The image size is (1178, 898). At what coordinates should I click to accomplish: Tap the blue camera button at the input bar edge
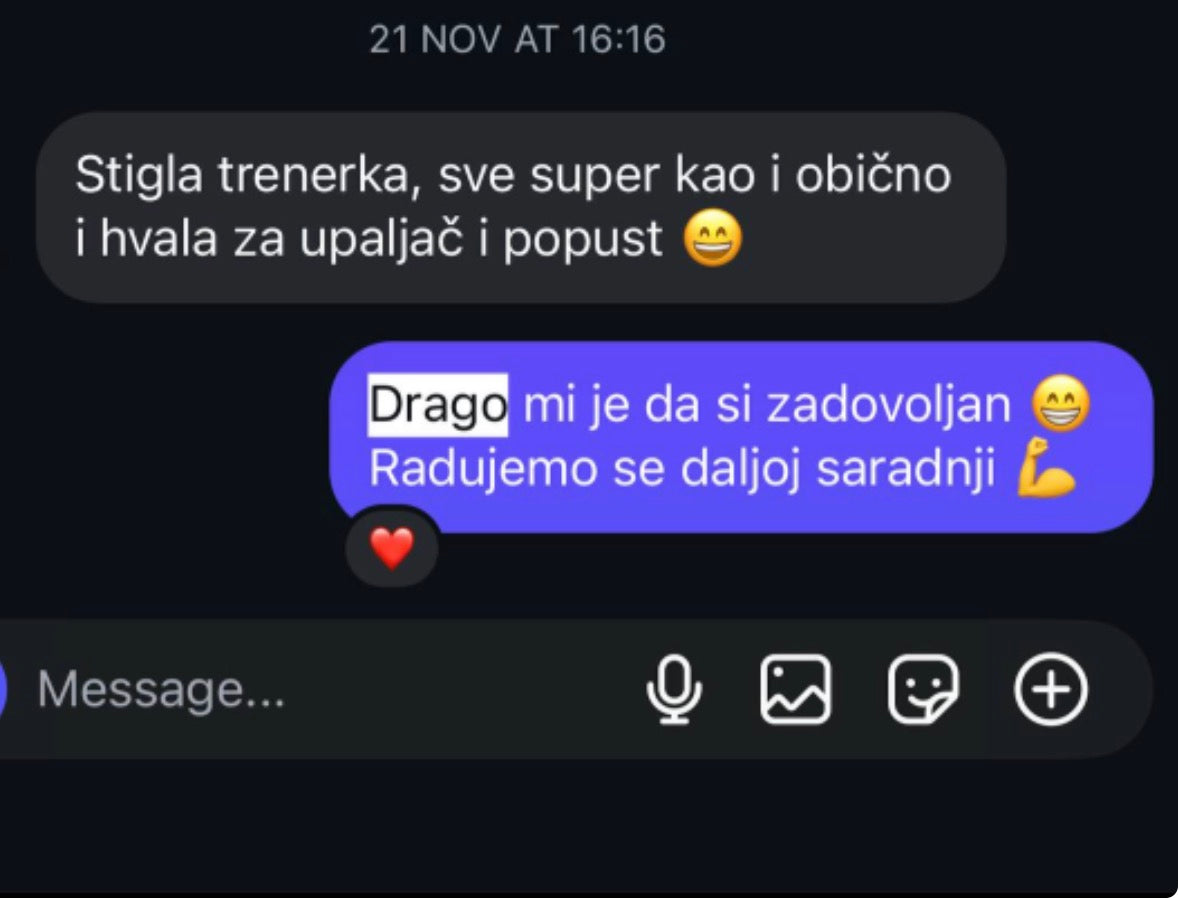[x=2, y=689]
